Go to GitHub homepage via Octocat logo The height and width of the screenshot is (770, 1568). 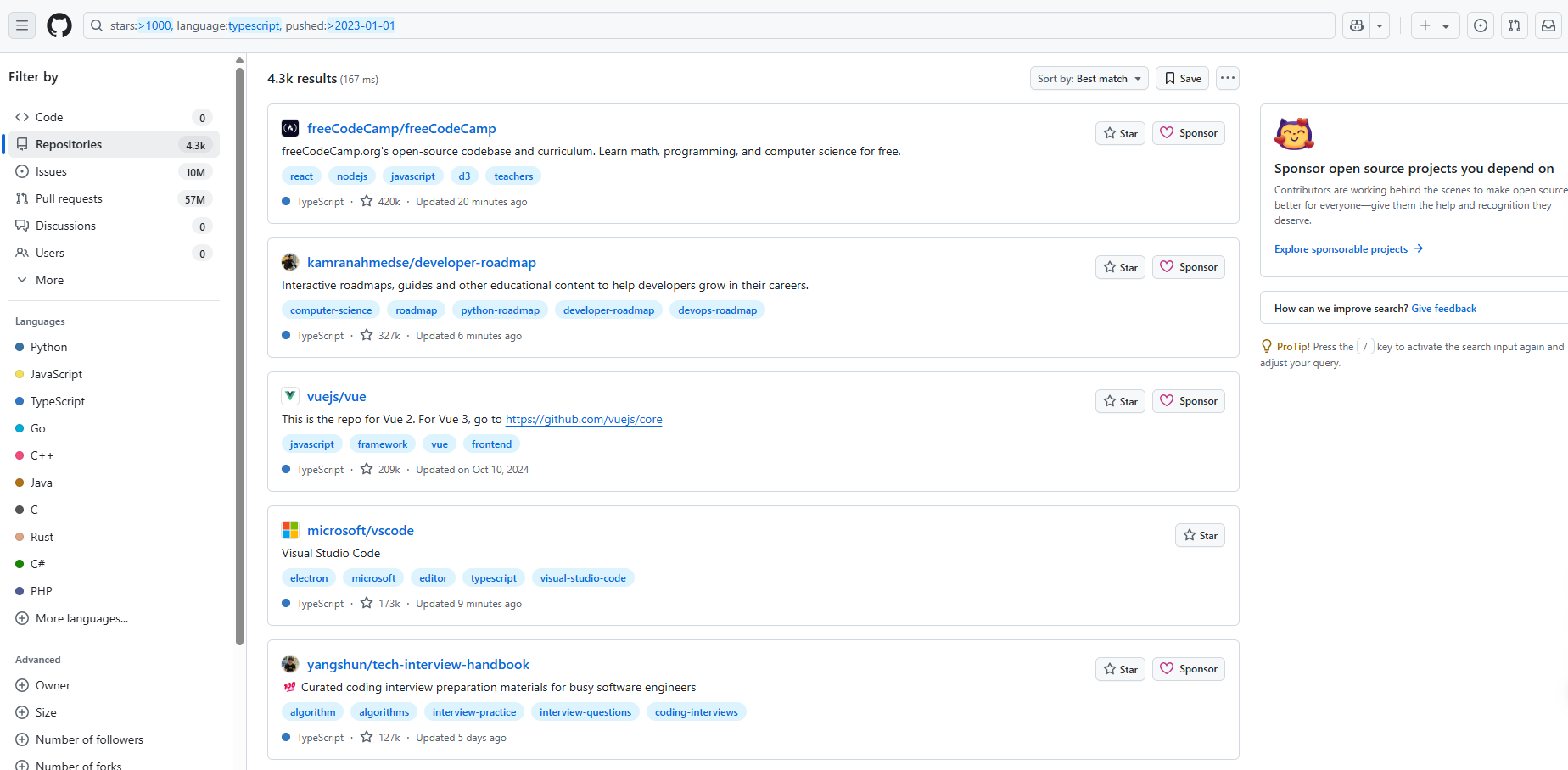click(59, 25)
